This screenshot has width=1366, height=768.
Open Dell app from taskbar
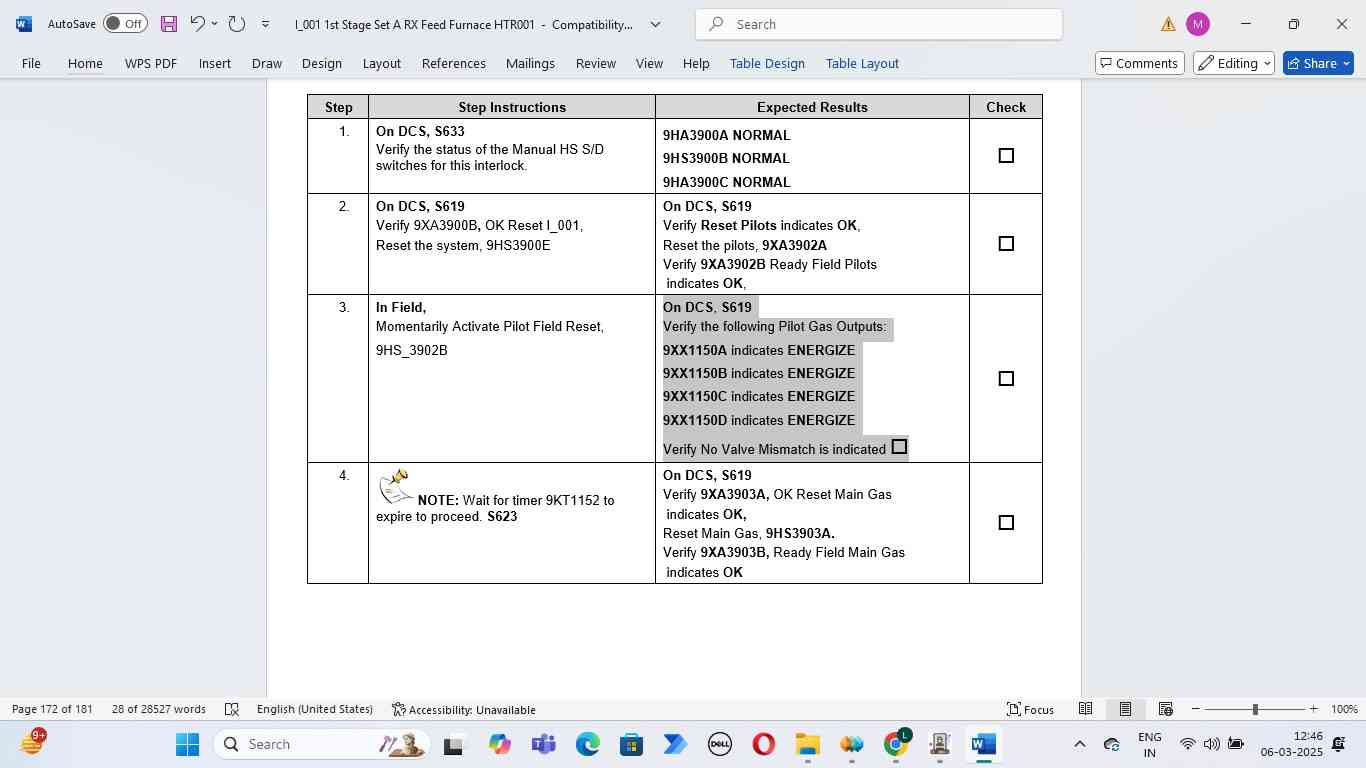pos(719,744)
